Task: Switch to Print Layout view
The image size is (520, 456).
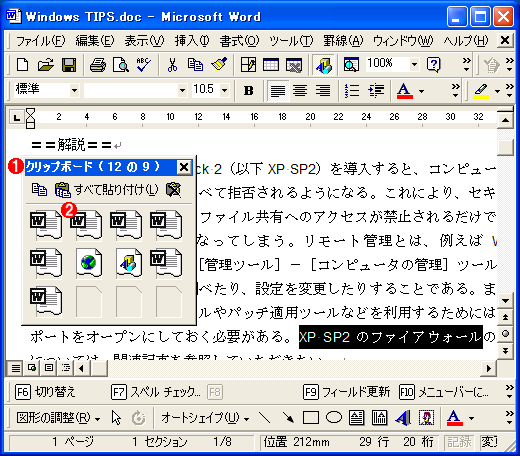Action: pos(49,368)
